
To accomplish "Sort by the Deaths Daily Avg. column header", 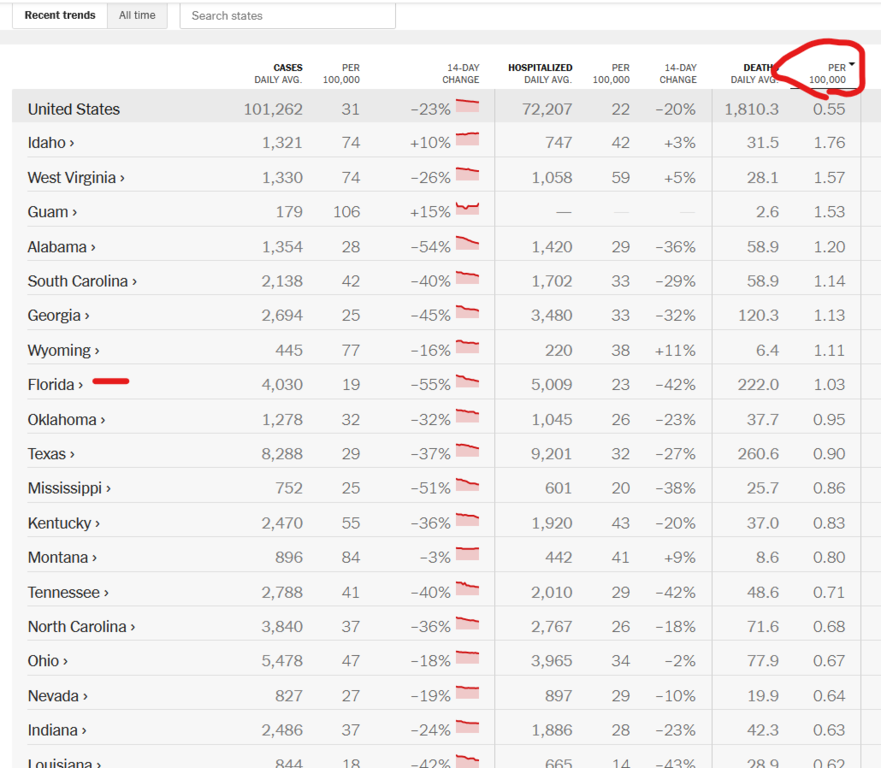I will point(754,73).
